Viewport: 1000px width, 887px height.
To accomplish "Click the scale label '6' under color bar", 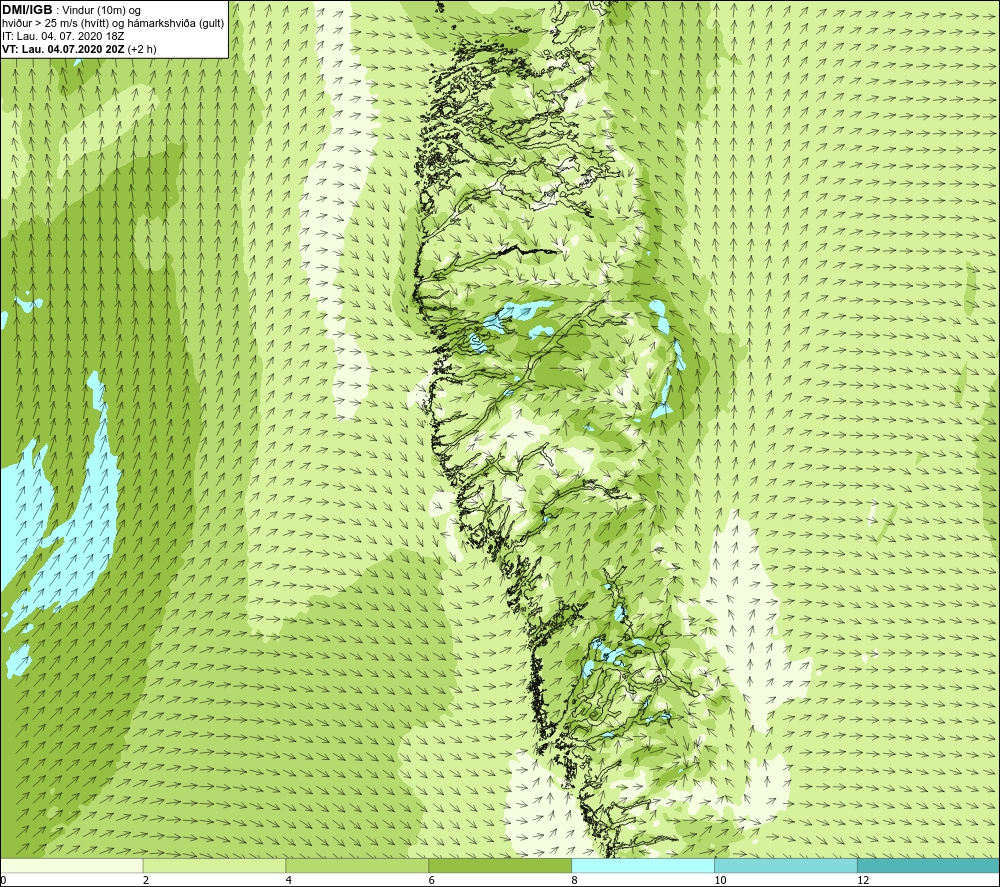I will [432, 880].
